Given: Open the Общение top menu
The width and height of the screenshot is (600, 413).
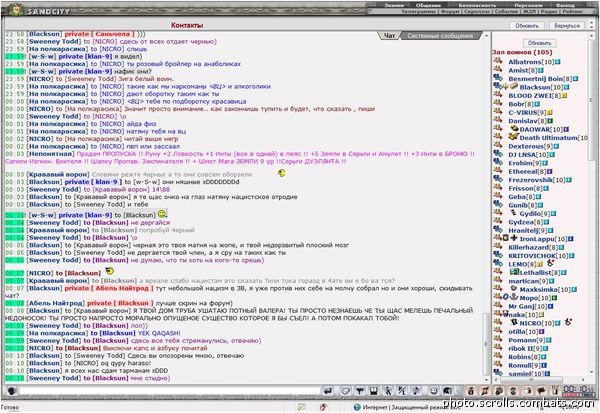Looking at the screenshot, I should 428,5.
